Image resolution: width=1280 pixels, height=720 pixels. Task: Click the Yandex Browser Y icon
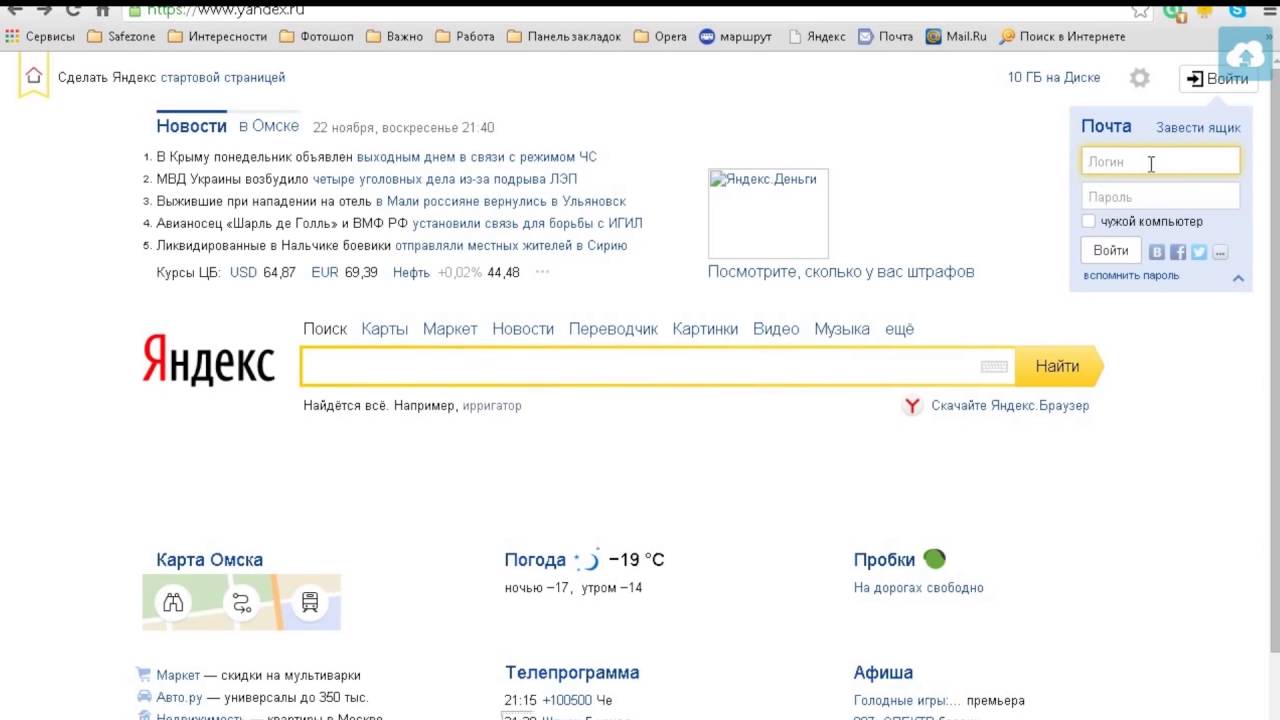[x=912, y=405]
